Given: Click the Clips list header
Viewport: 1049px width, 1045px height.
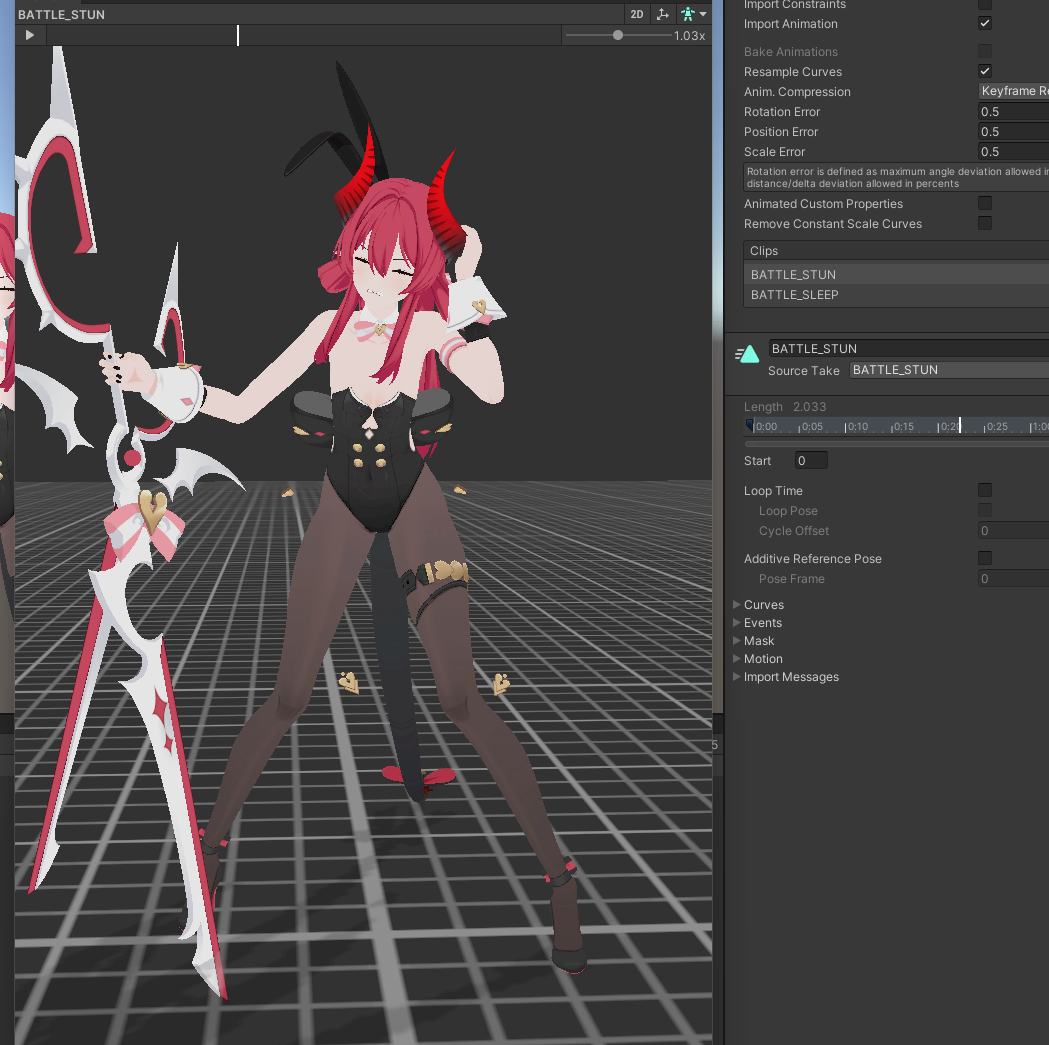Looking at the screenshot, I should click(896, 251).
